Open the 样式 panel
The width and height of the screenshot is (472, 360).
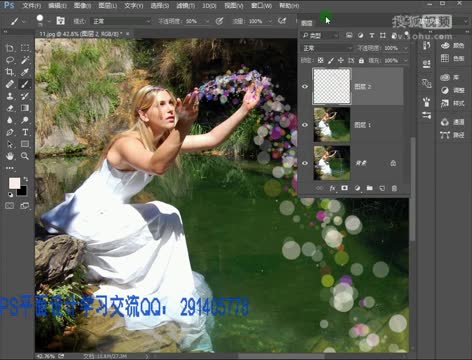tap(452, 103)
